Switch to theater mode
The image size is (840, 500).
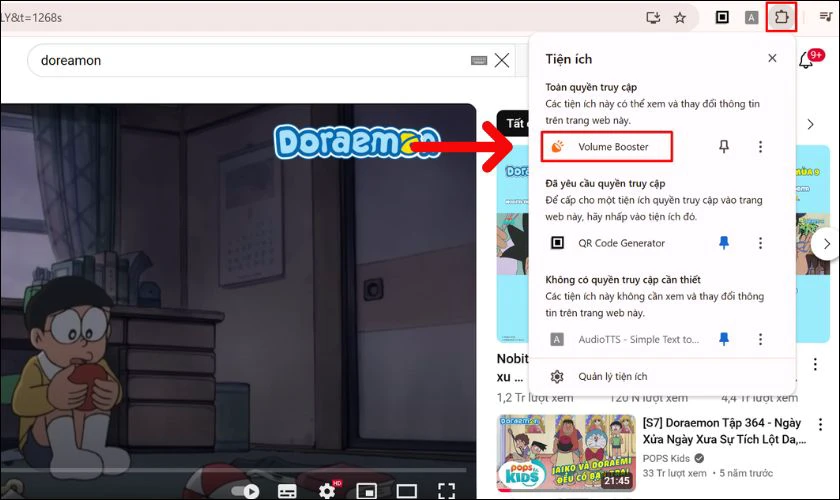click(406, 491)
